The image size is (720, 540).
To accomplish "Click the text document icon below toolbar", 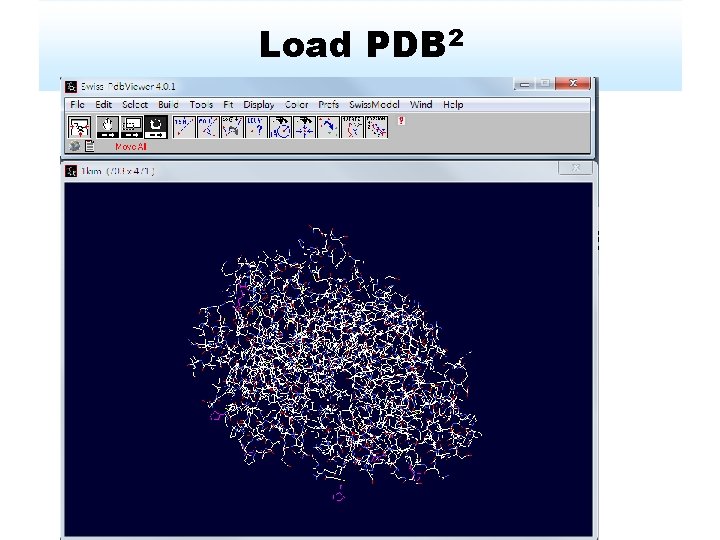I will 90,146.
